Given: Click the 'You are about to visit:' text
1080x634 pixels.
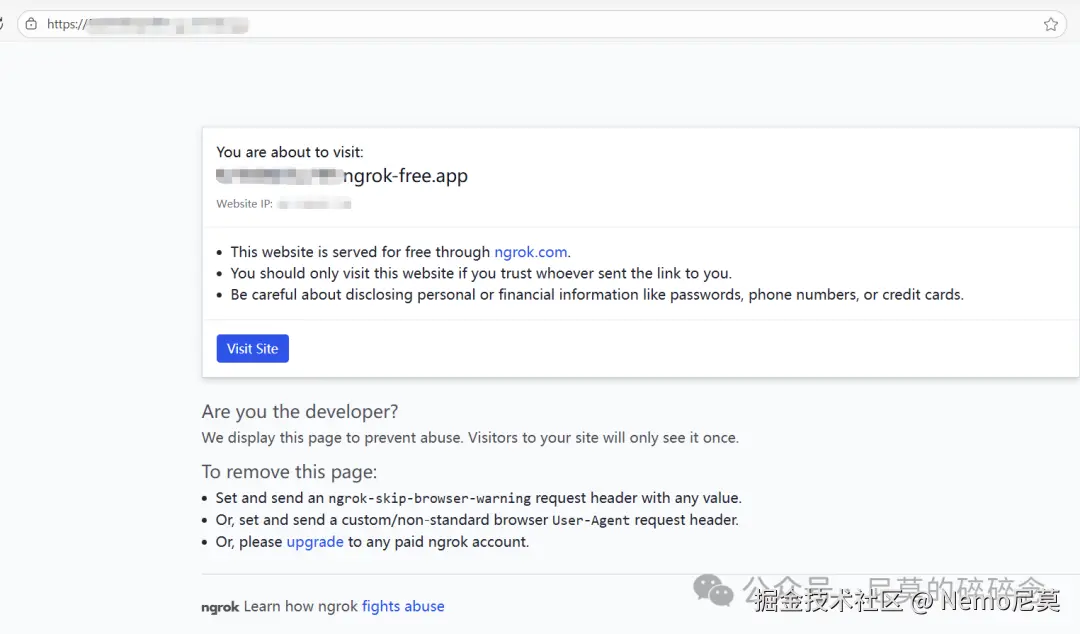Looking at the screenshot, I should point(290,152).
